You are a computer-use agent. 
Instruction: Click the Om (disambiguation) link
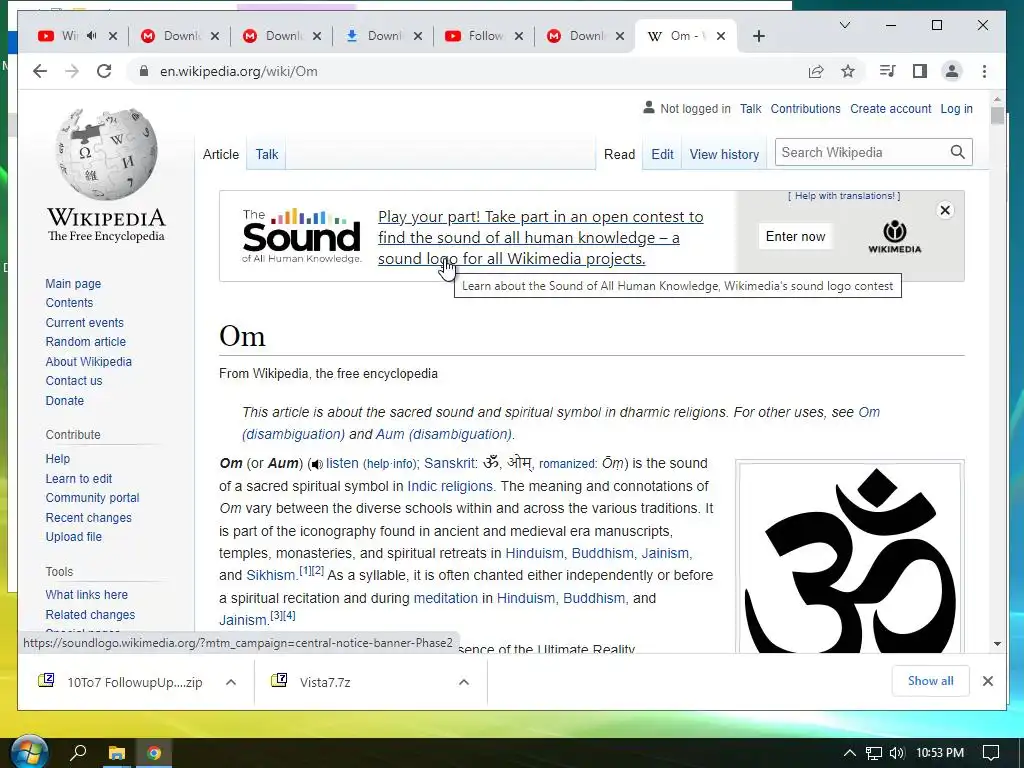(x=560, y=423)
